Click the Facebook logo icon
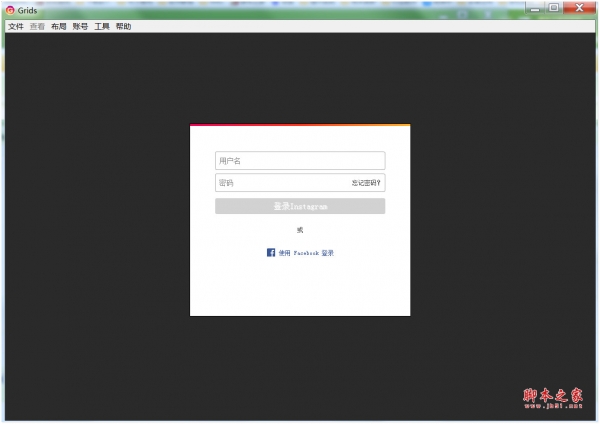 pyautogui.click(x=271, y=253)
